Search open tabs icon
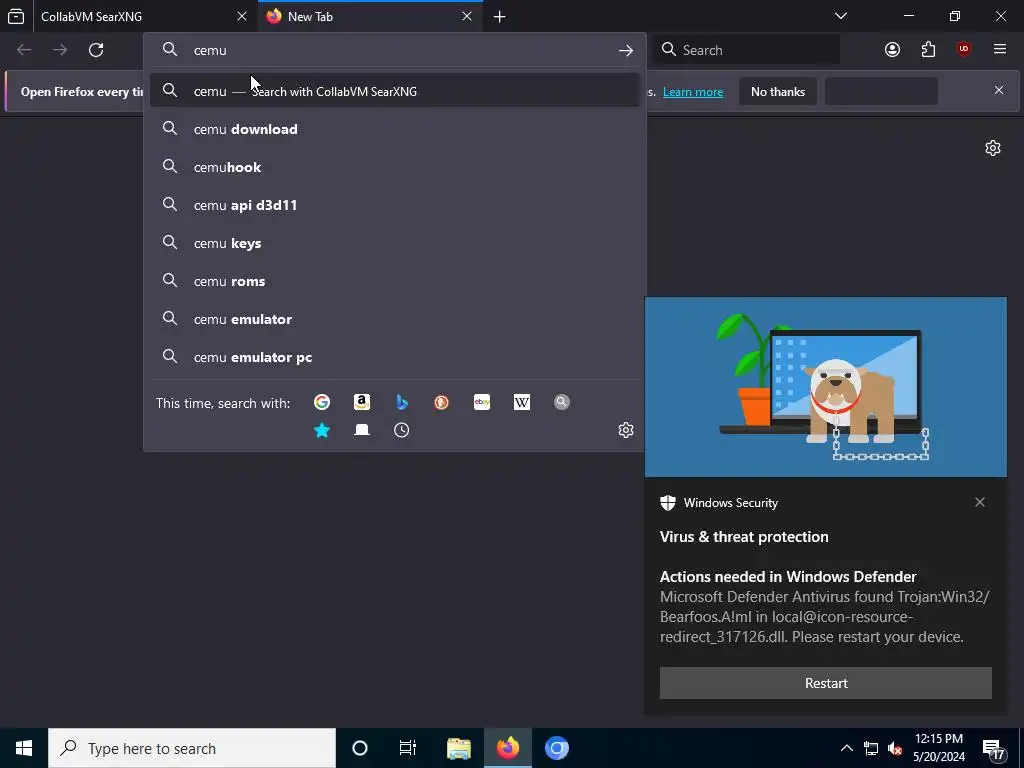 (362, 430)
